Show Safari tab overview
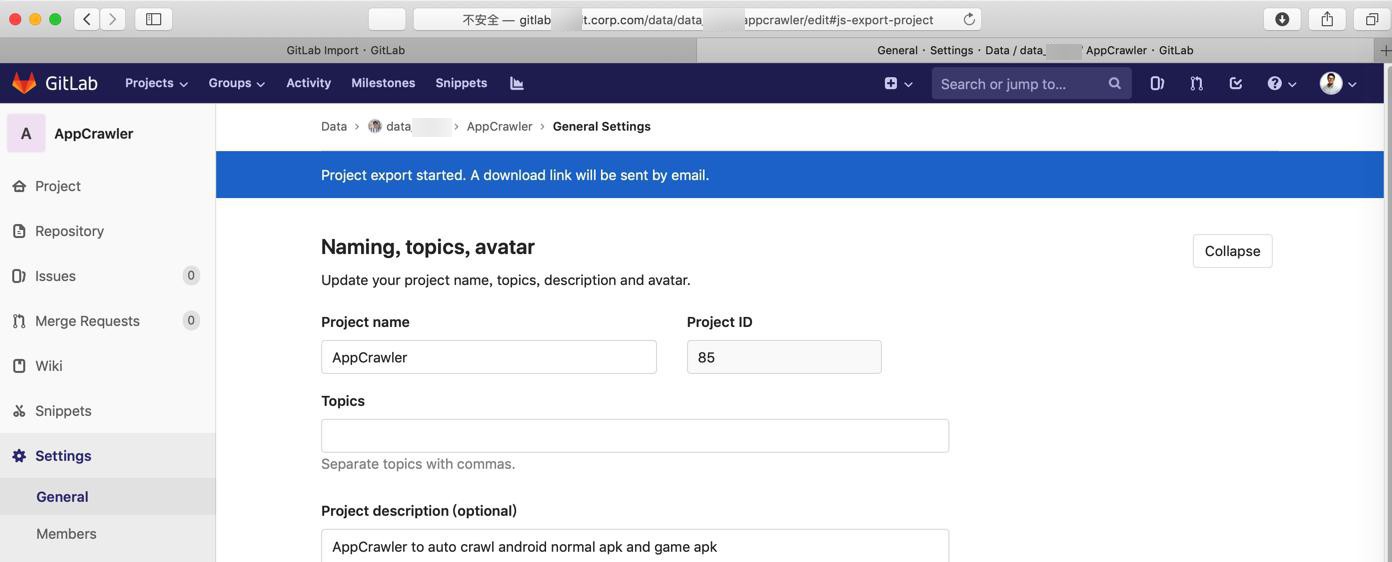 click(1372, 19)
